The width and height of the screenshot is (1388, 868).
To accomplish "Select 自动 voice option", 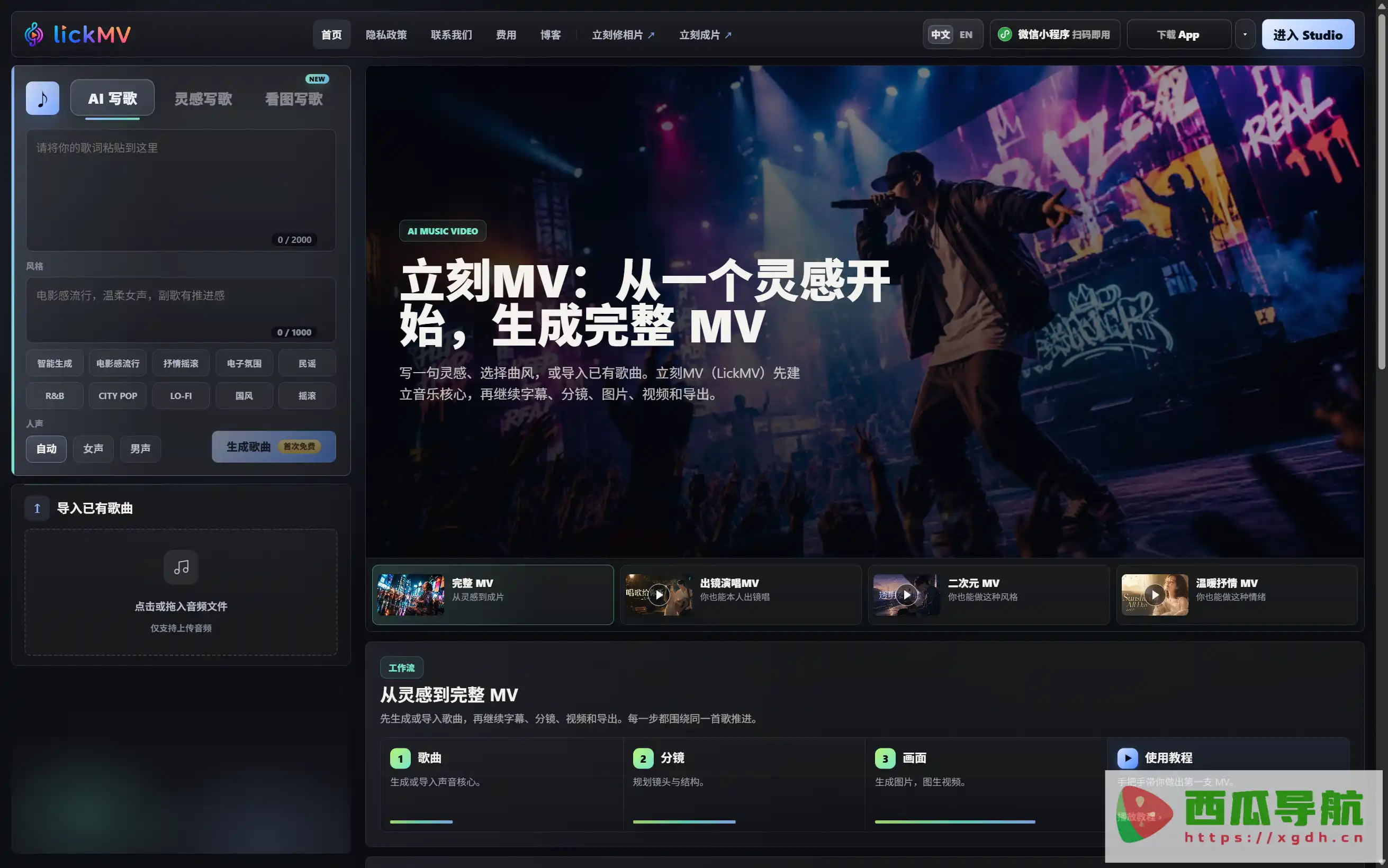I will point(46,448).
